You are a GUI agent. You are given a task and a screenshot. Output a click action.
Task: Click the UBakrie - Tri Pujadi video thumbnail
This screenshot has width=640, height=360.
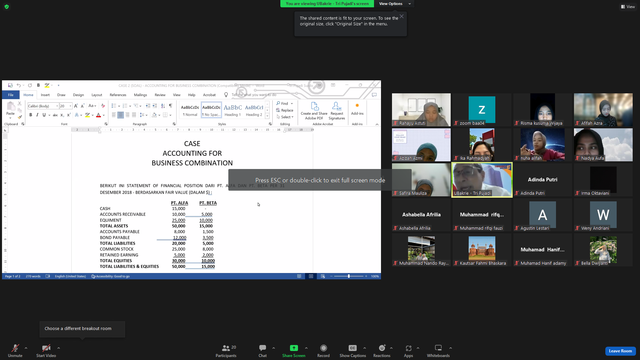pyautogui.click(x=482, y=180)
